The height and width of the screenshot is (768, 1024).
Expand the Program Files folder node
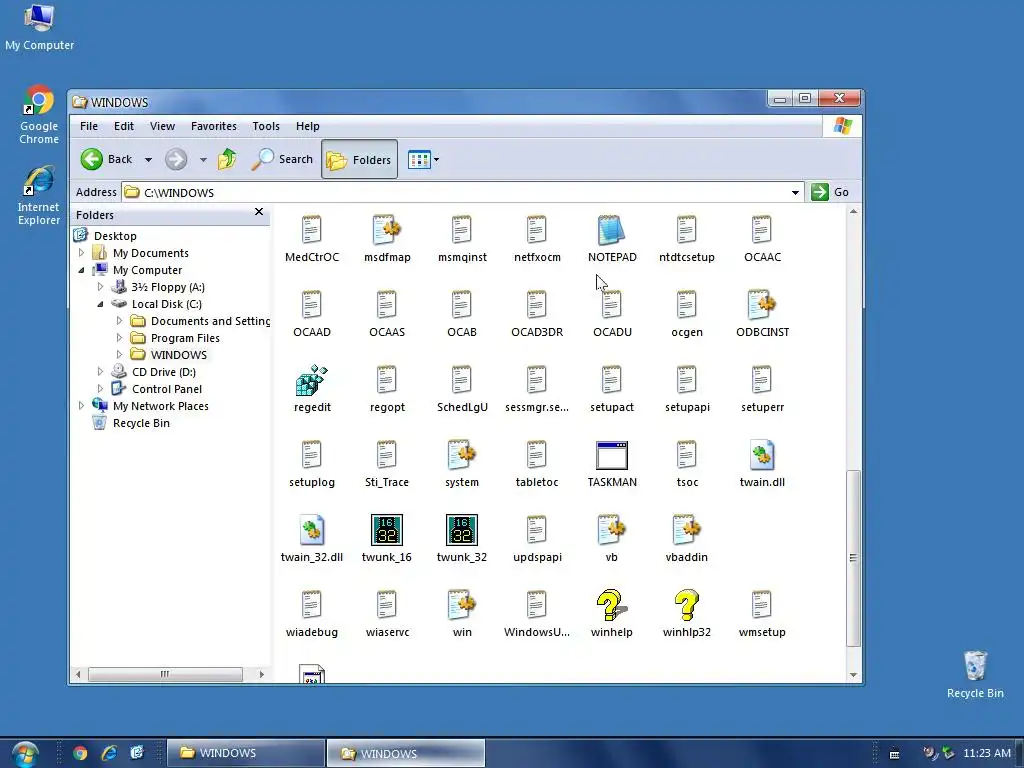coord(119,338)
